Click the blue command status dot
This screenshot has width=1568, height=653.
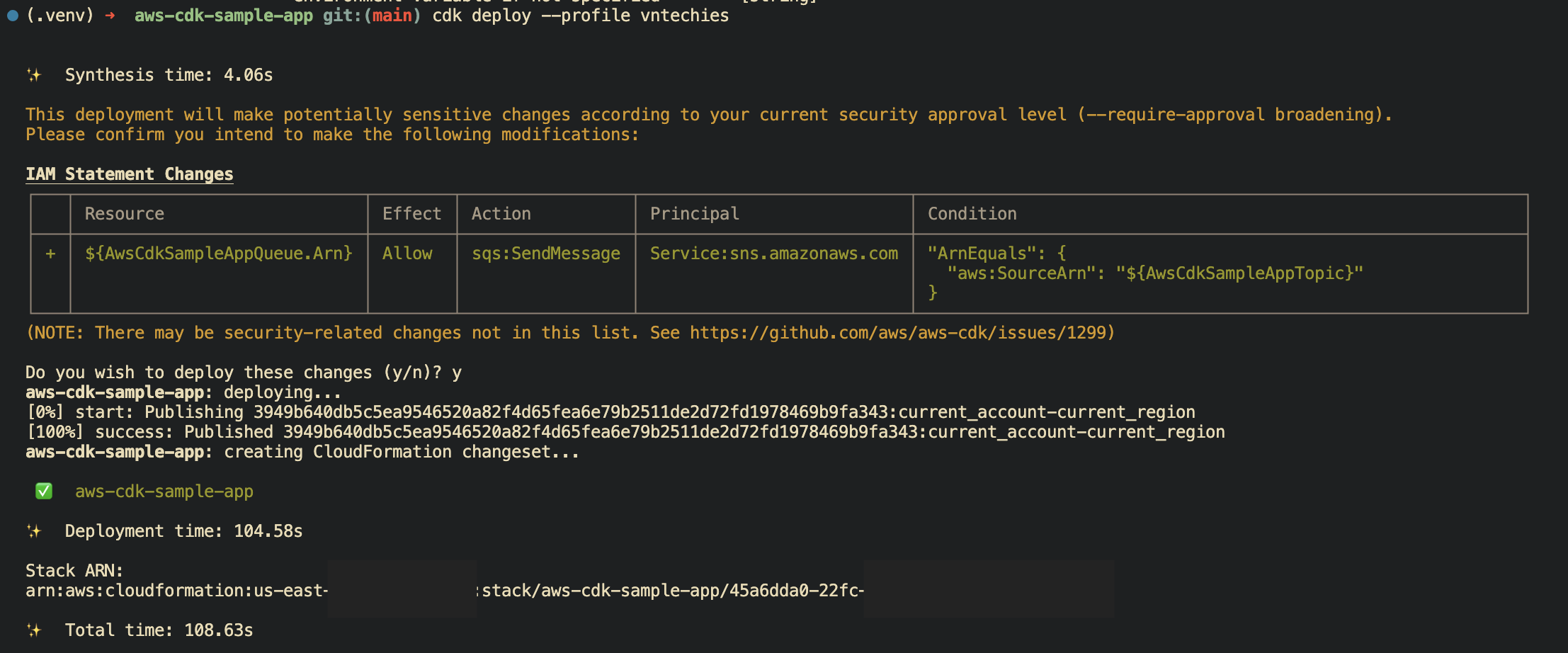13,16
